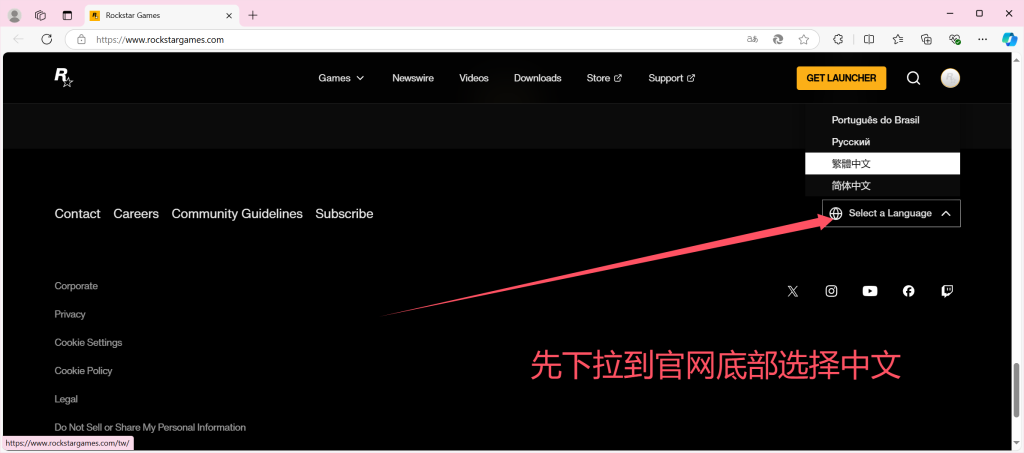Image resolution: width=1024 pixels, height=453 pixels.
Task: Click the Rockstar Games logo
Action: coord(63,78)
